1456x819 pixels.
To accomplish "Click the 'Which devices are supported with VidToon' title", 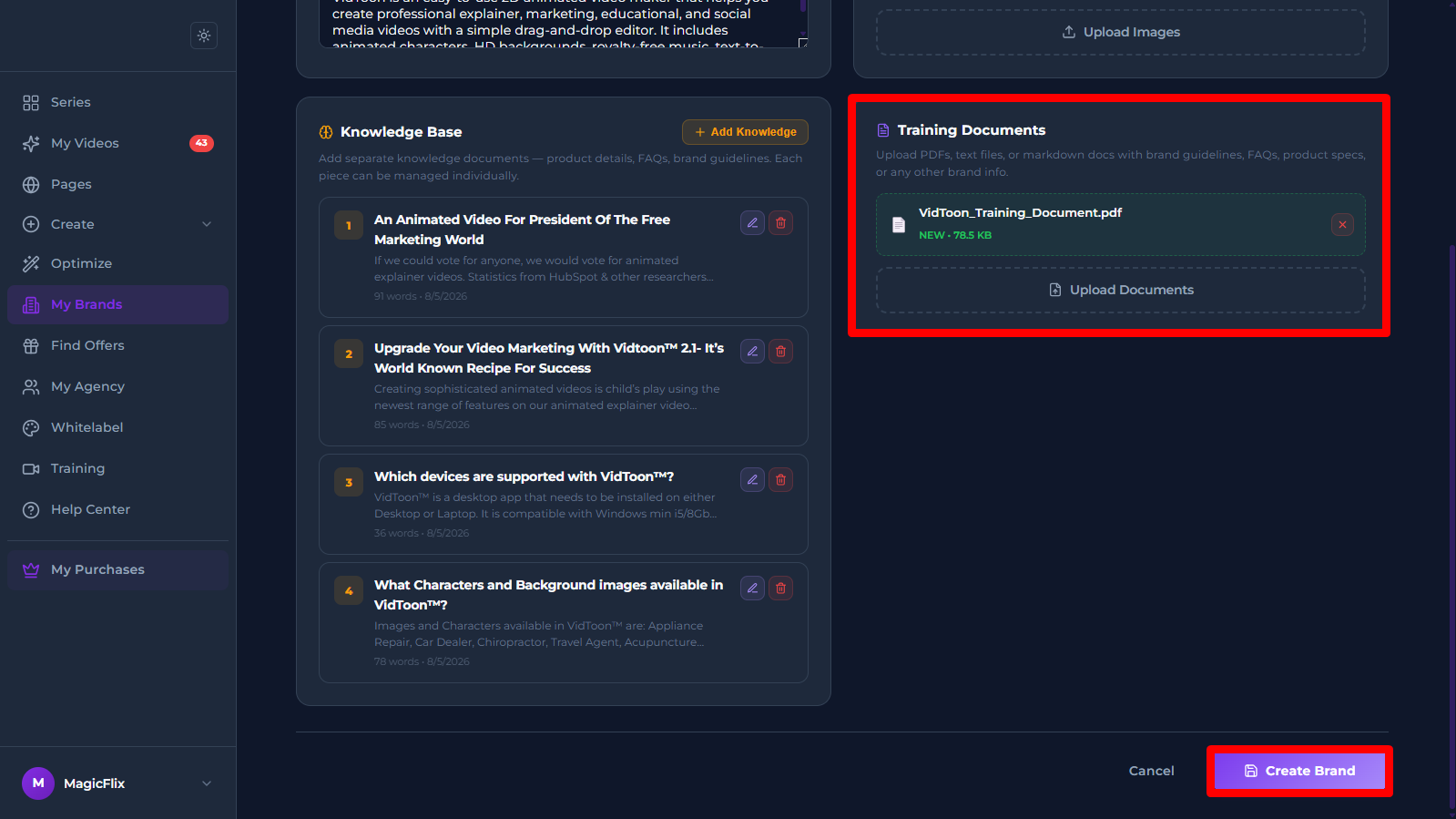I will (524, 476).
